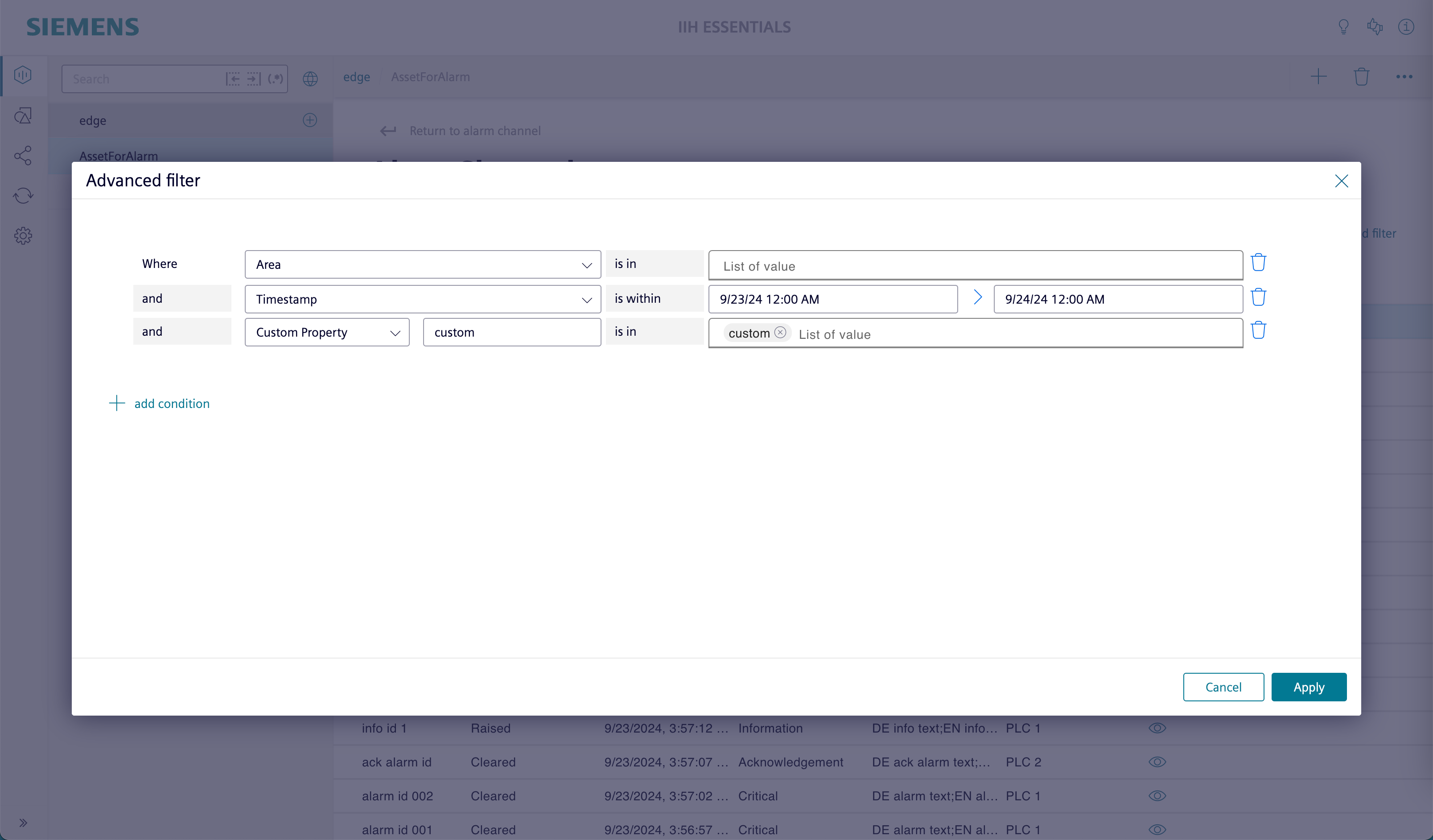Open the three-dots more menu
Screen dimensions: 1433x840
click(x=1404, y=77)
